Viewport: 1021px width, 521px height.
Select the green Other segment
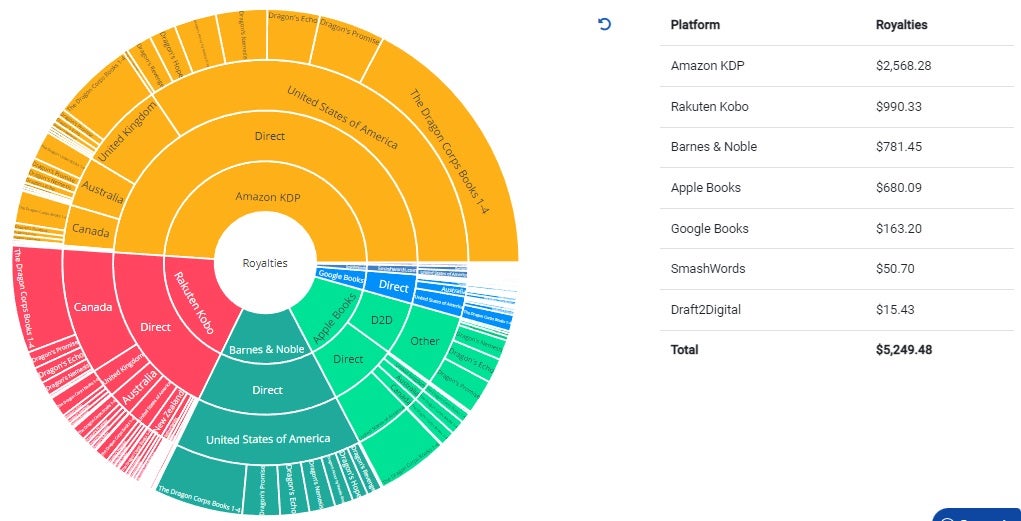tap(425, 341)
